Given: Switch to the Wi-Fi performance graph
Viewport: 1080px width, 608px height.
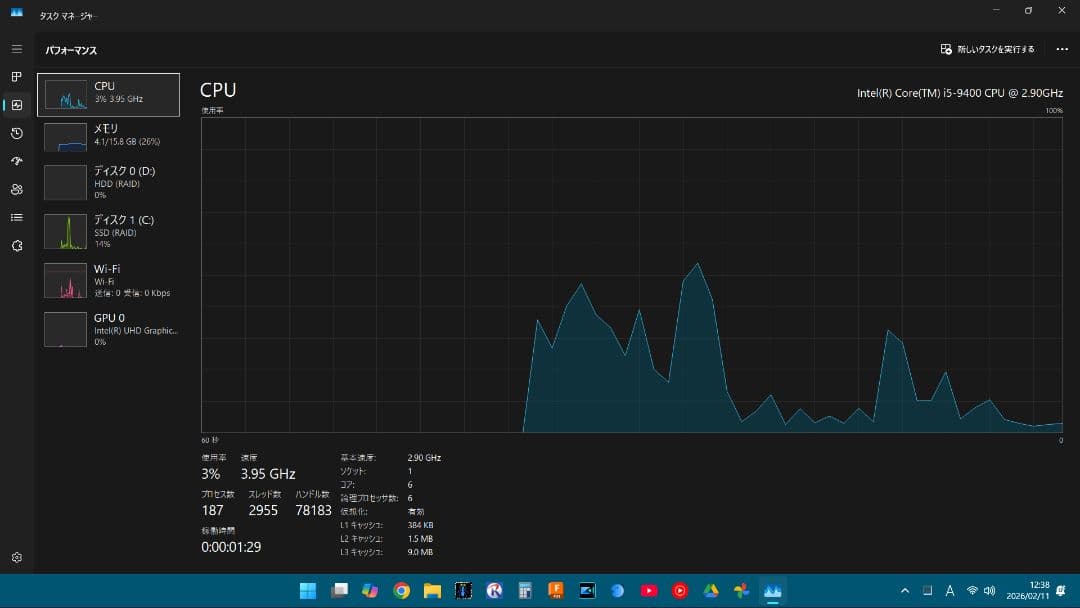Looking at the screenshot, I should coord(108,280).
